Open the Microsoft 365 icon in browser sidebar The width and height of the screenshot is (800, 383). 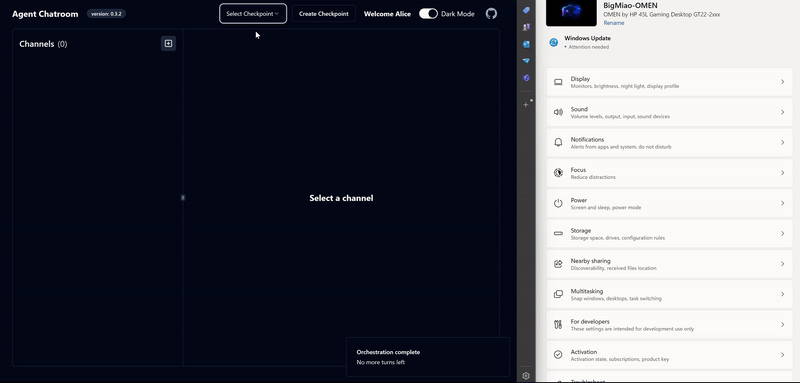[526, 78]
